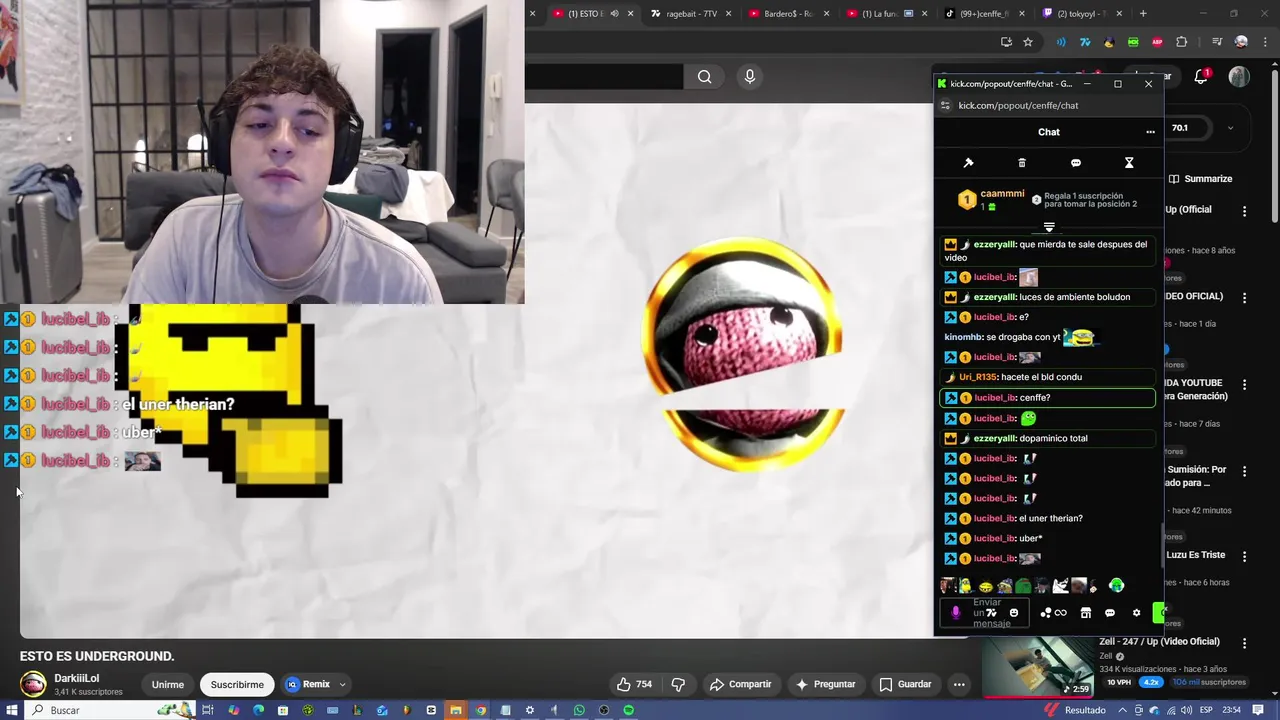Expand the Remix button dropdown arrow
This screenshot has width=1280, height=720.
[x=342, y=684]
